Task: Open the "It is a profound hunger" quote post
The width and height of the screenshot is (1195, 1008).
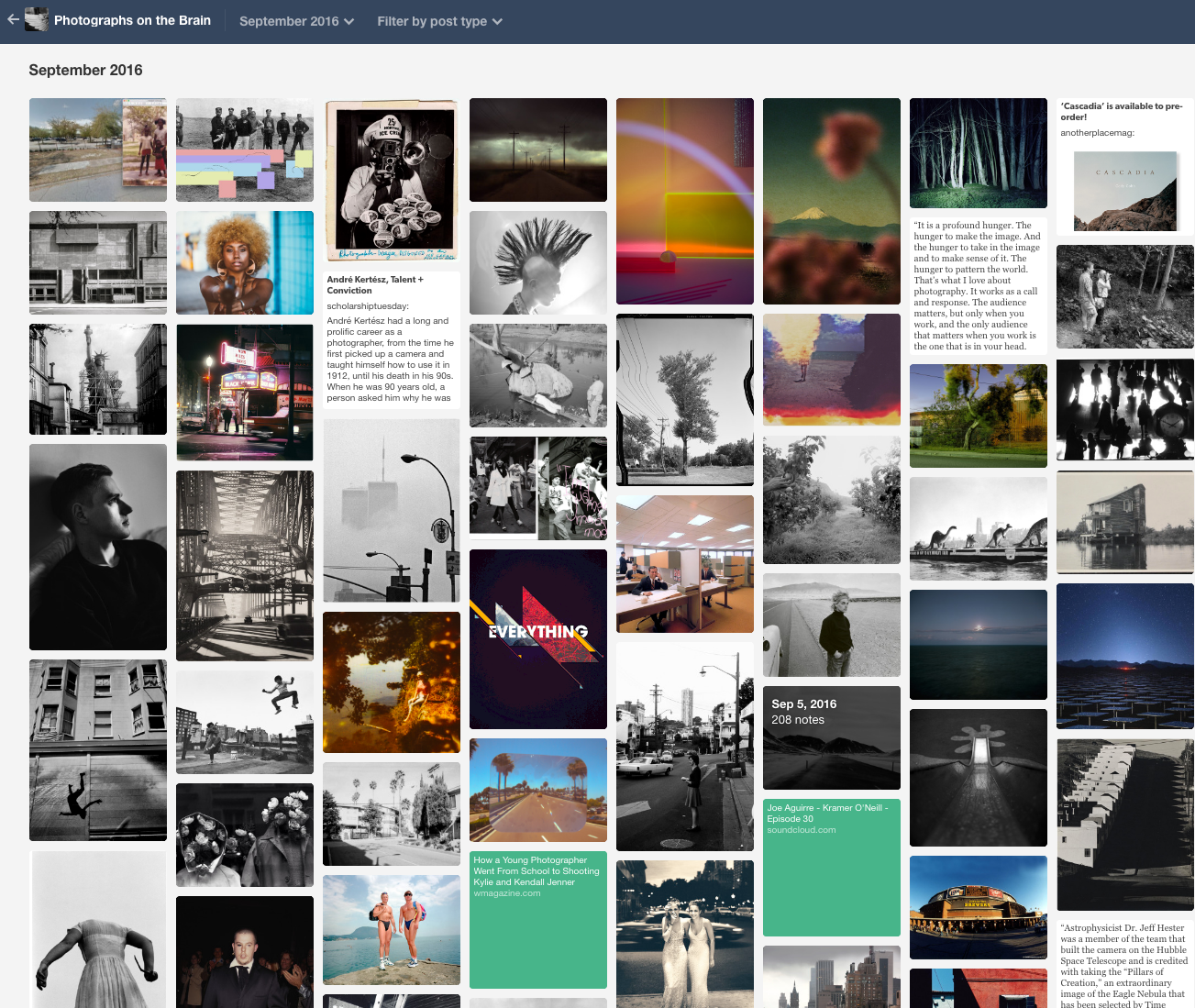Action: (979, 285)
